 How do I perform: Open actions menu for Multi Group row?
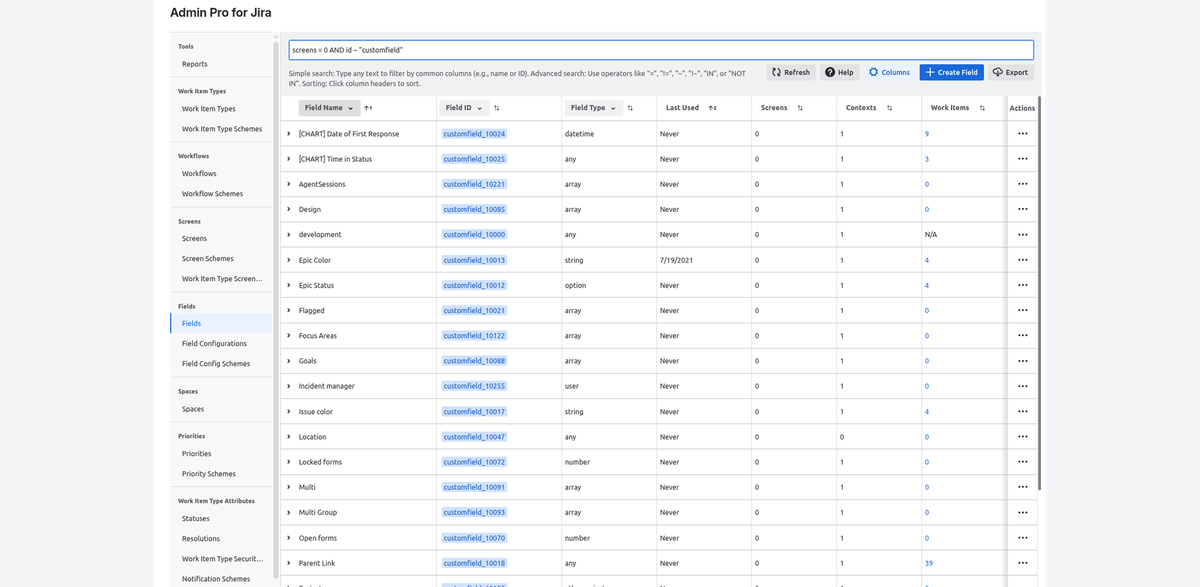[x=1022, y=512]
